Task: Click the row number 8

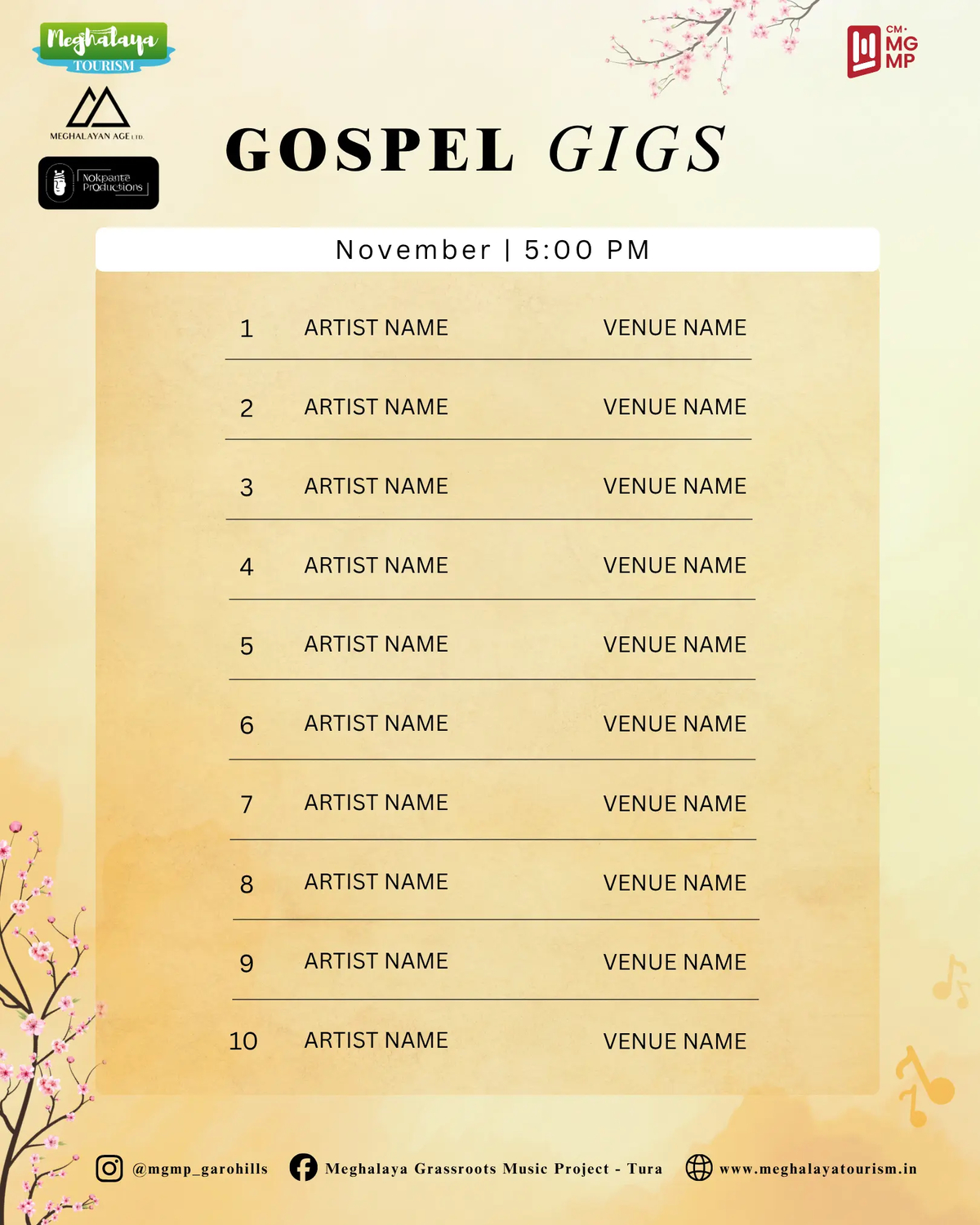Action: point(247,884)
